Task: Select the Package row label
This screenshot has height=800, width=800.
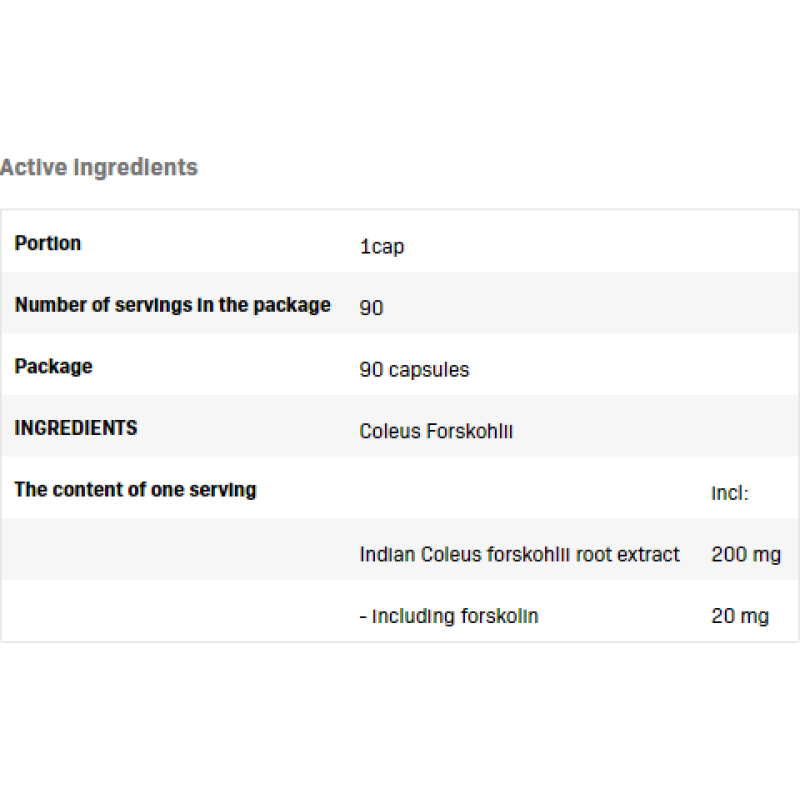Action: [x=53, y=366]
